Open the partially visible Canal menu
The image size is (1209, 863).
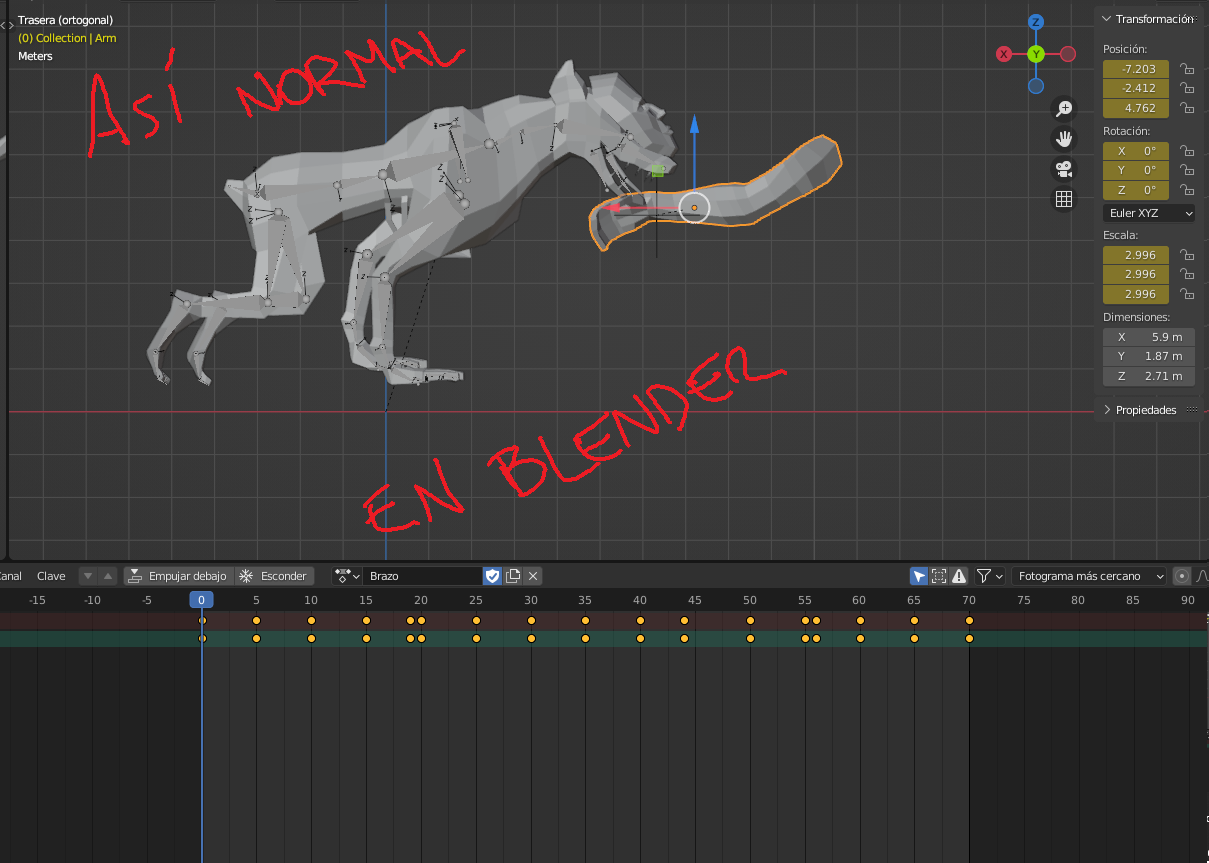click(x=11, y=576)
